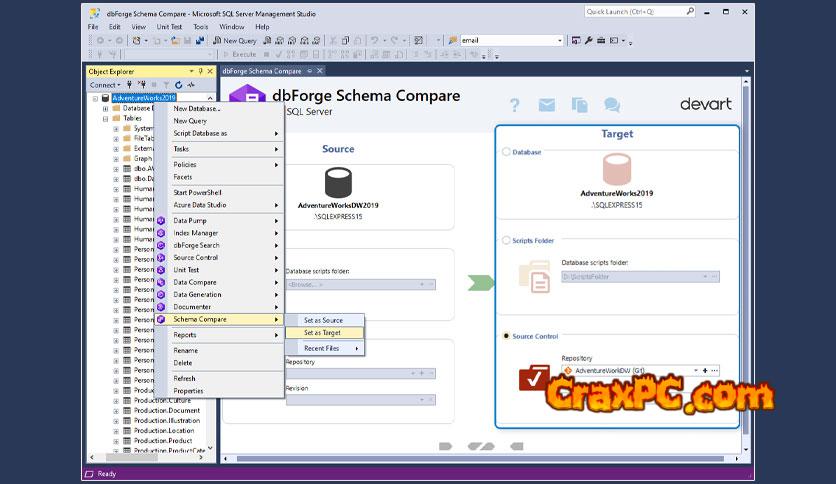
Task: Click the AdventureWorksDW2019 source database icon
Action: [x=338, y=183]
